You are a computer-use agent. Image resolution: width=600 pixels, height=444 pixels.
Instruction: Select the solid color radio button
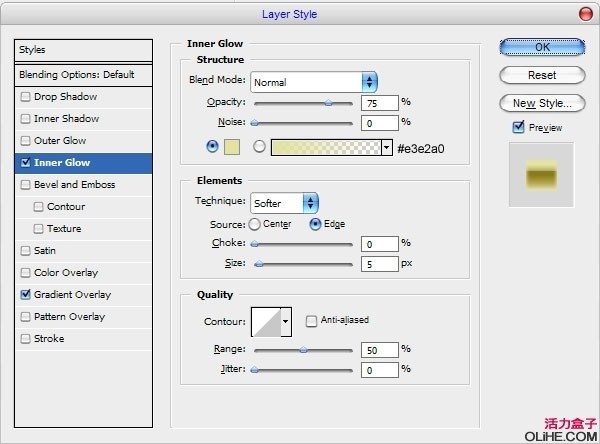tap(211, 146)
